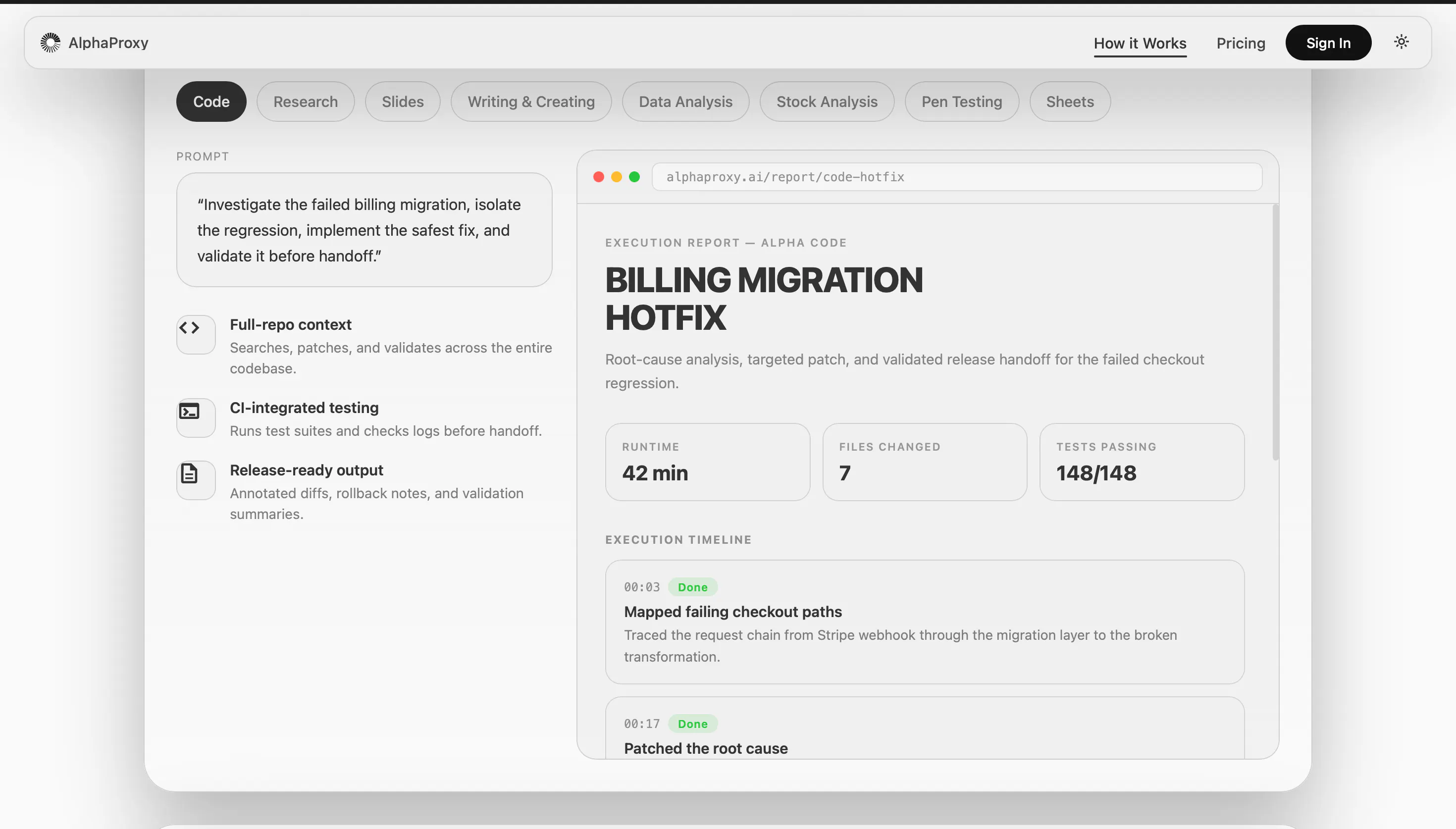Image resolution: width=1456 pixels, height=829 pixels.
Task: Click the 'Release-ready output' heading
Action: pyautogui.click(x=306, y=470)
